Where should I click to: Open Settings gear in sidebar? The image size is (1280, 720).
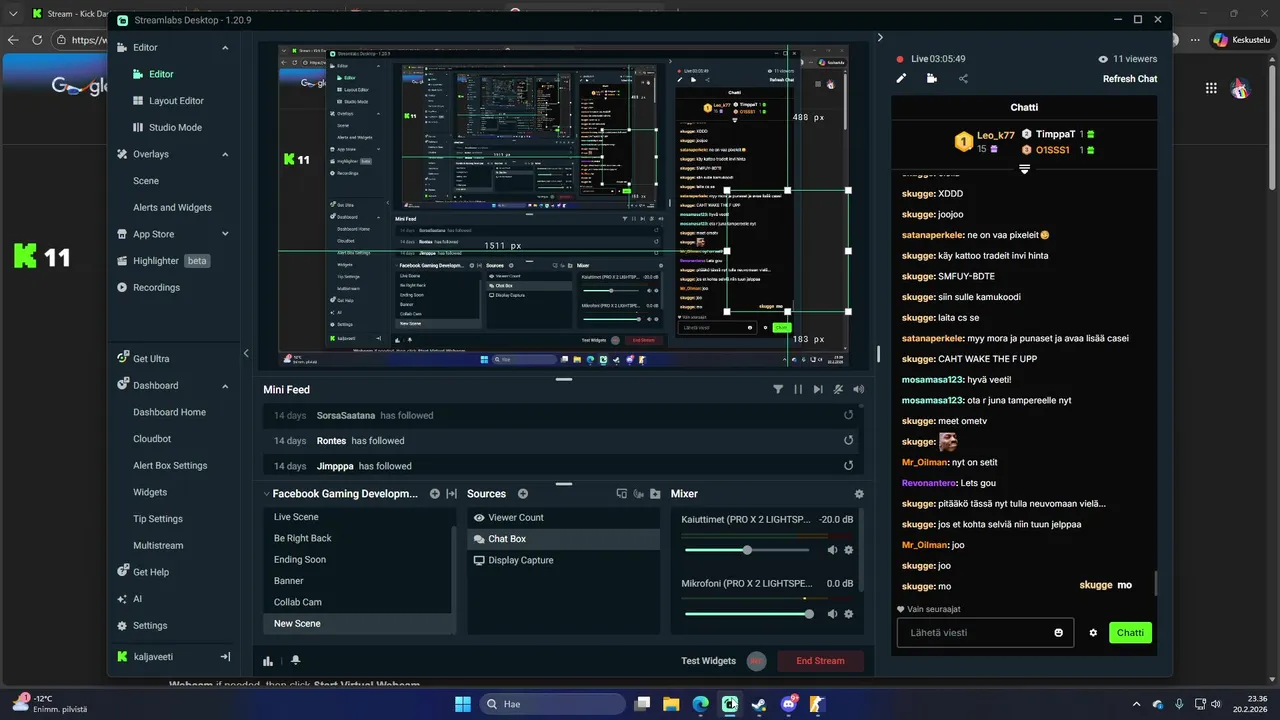[x=122, y=626]
